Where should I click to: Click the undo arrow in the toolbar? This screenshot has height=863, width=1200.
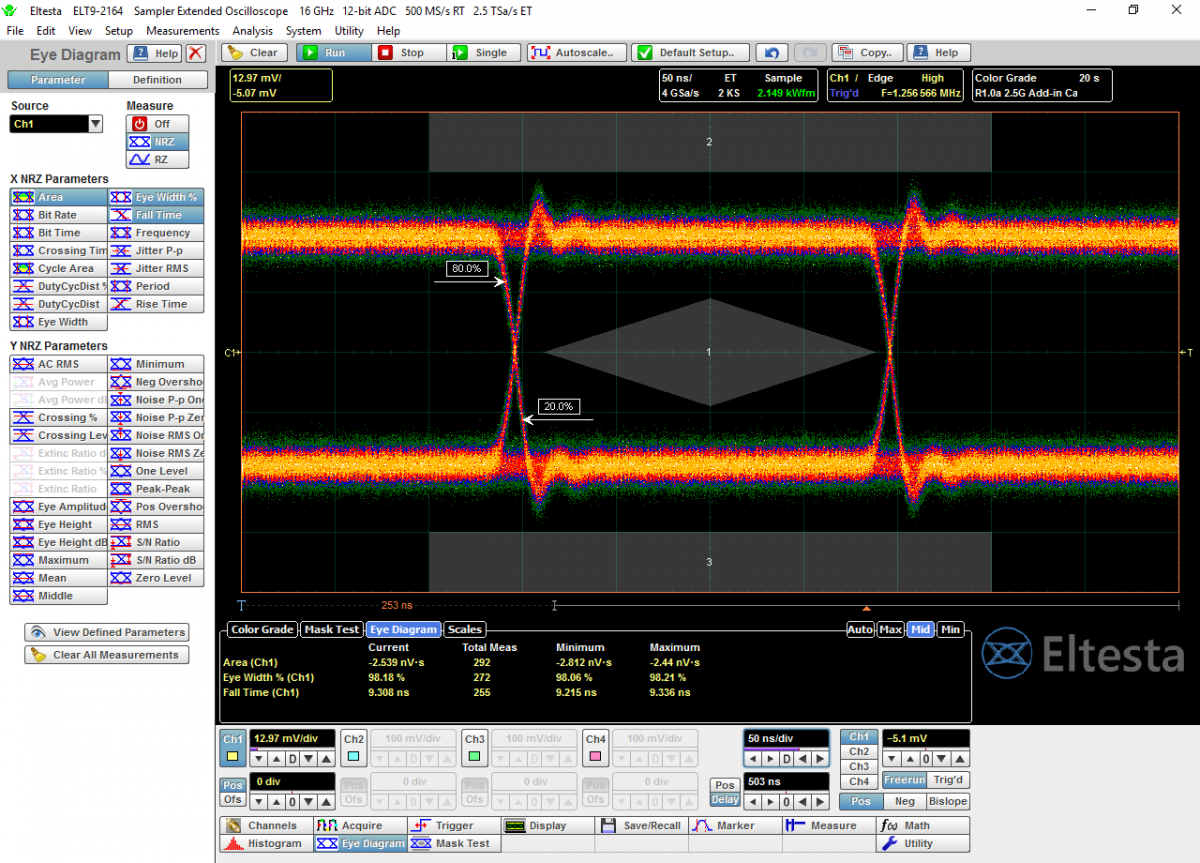(x=771, y=53)
